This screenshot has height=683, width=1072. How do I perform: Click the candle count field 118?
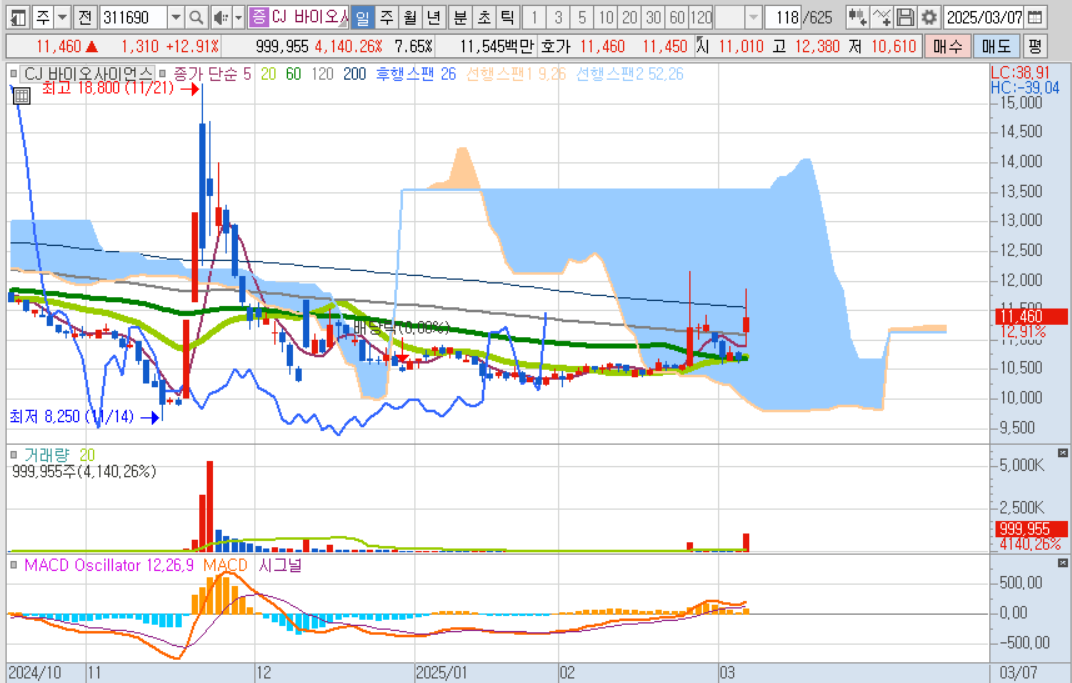click(x=783, y=17)
